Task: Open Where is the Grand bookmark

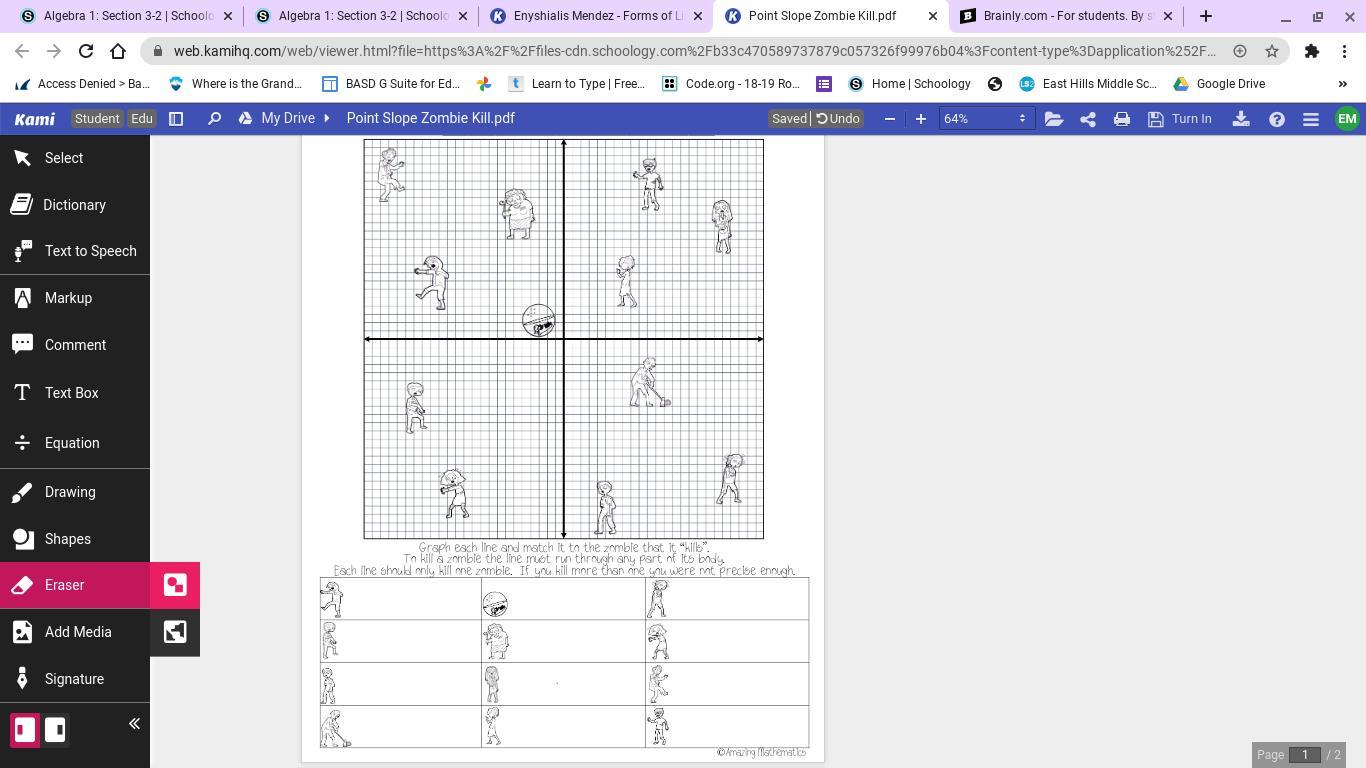Action: click(x=235, y=84)
